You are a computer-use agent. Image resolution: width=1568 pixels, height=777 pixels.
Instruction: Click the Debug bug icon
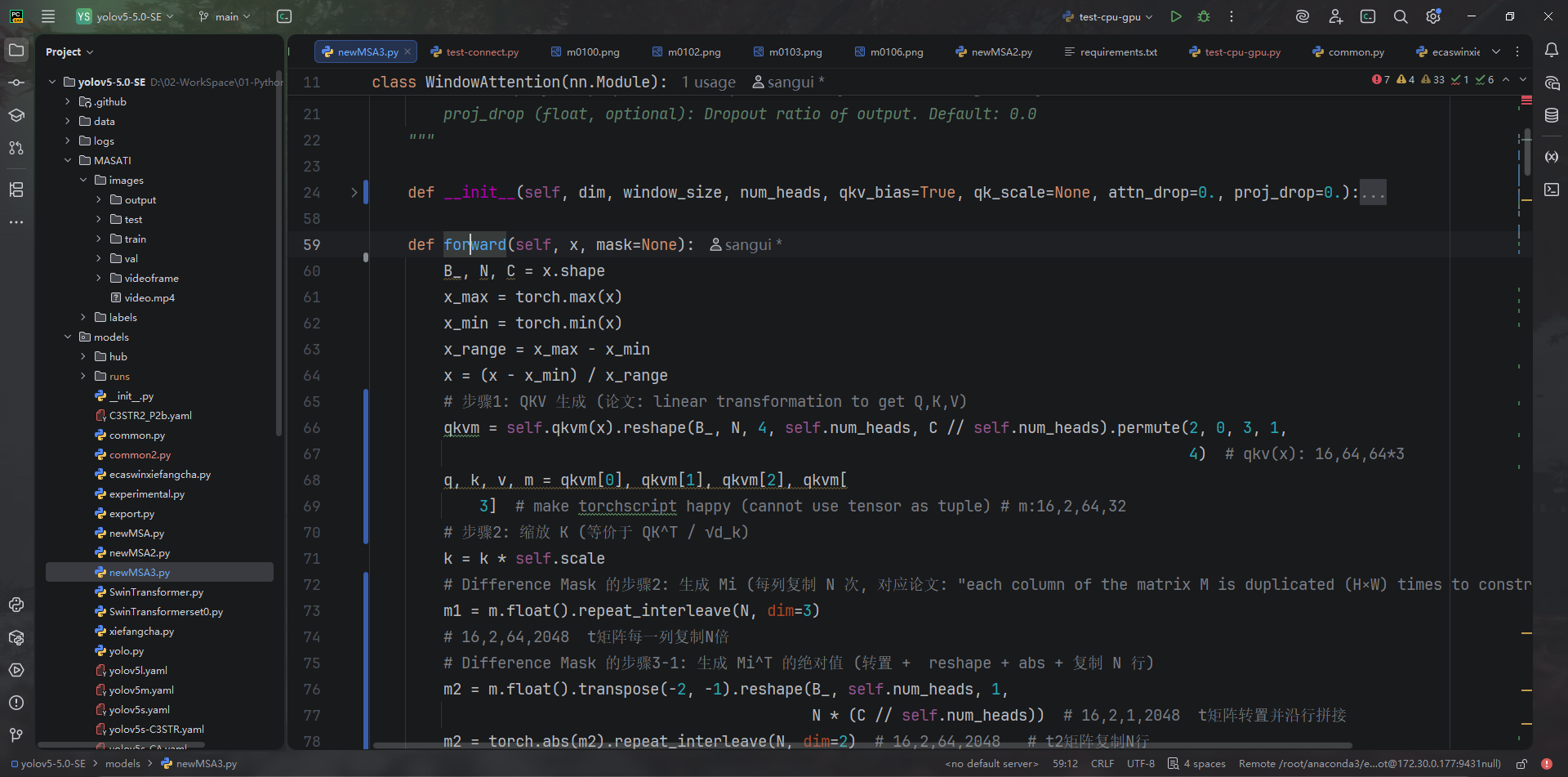pos(1203,16)
